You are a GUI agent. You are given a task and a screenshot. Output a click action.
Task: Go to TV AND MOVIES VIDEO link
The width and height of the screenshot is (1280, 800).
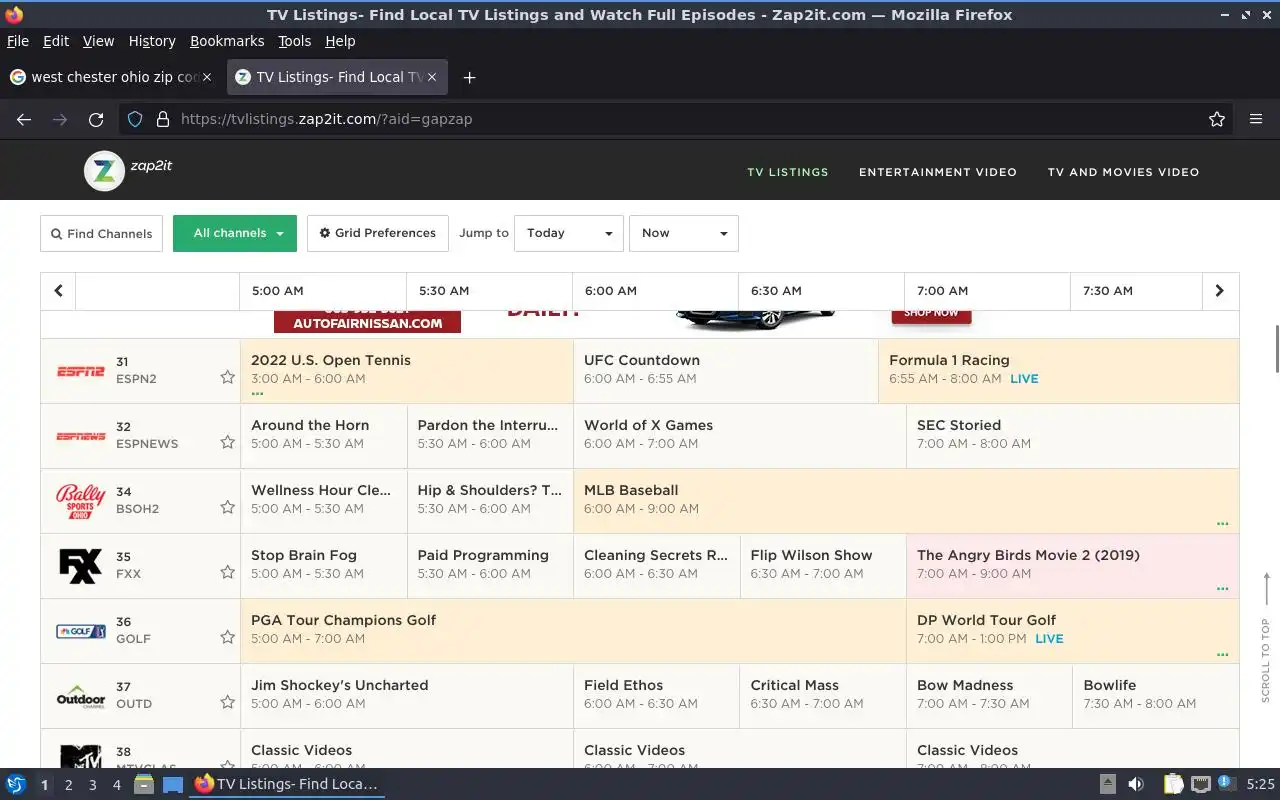coord(1123,172)
